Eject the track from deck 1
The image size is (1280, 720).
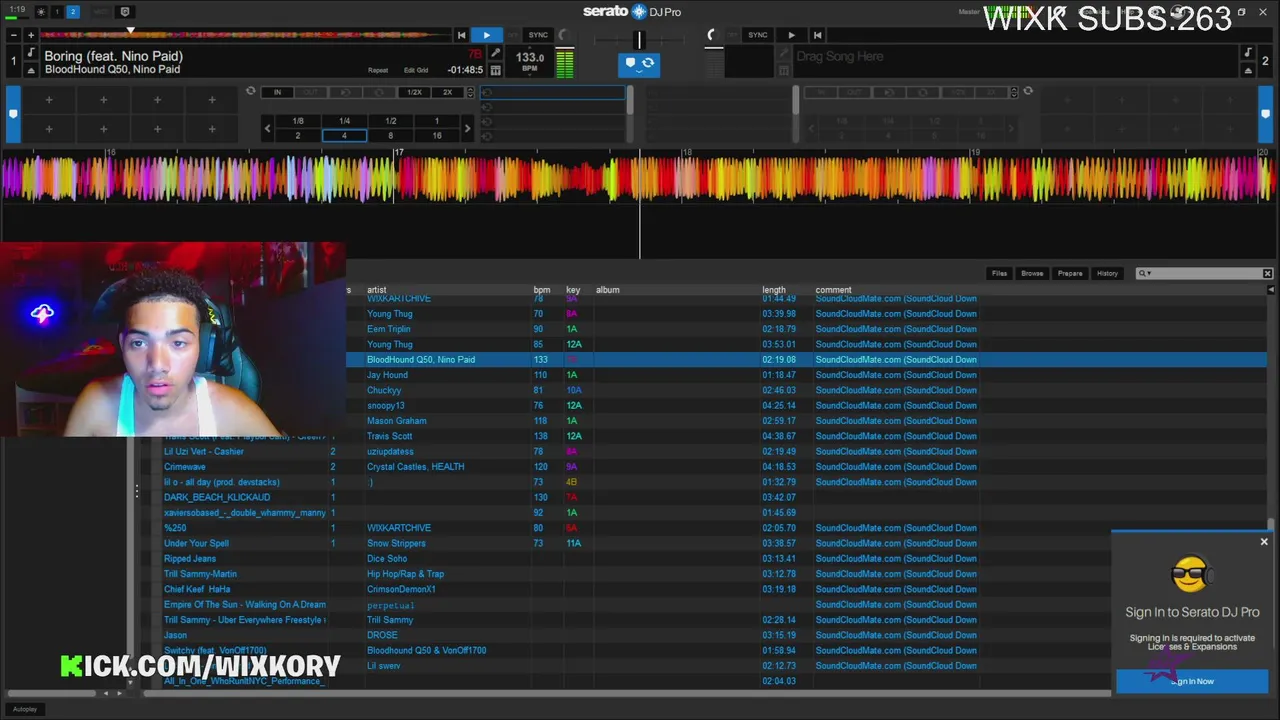pyautogui.click(x=31, y=70)
